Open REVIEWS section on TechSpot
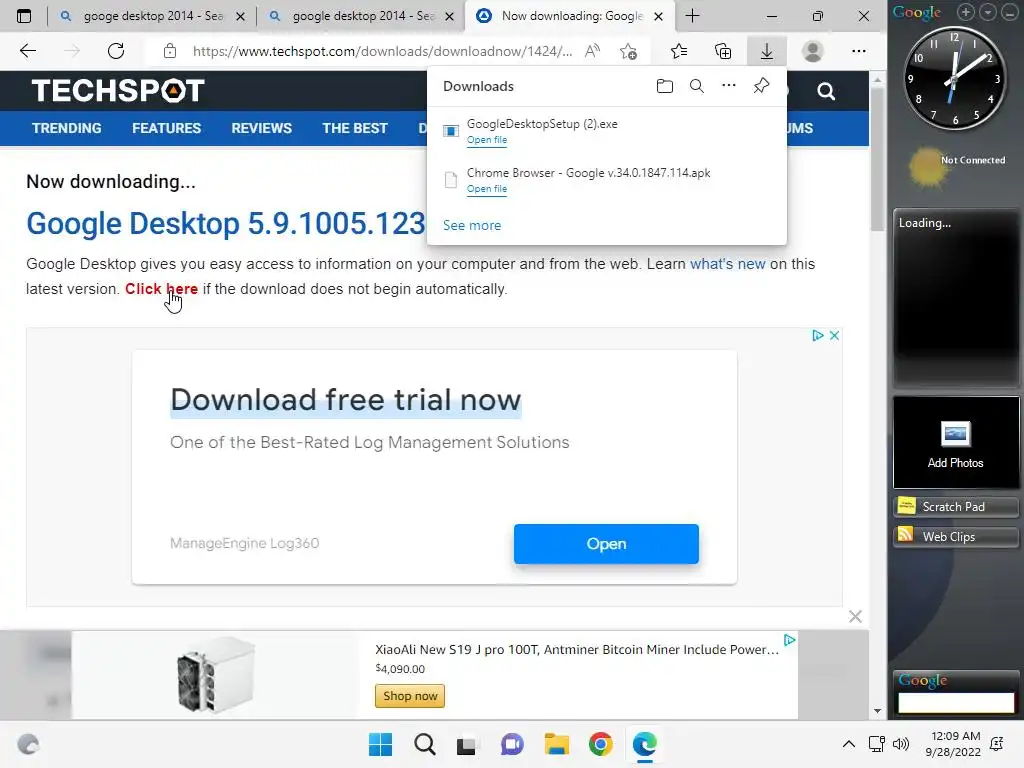The image size is (1024, 768). pyautogui.click(x=261, y=128)
